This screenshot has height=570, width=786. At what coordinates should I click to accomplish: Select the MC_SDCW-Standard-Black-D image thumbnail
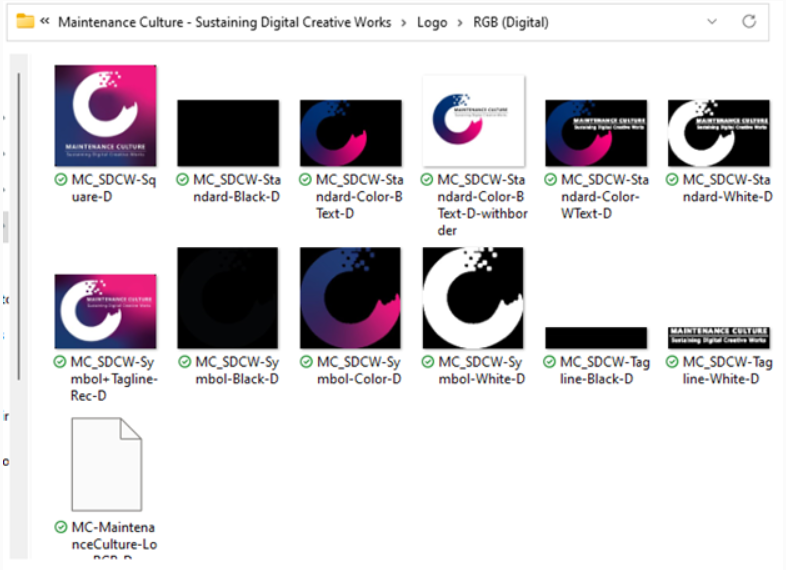pyautogui.click(x=228, y=133)
